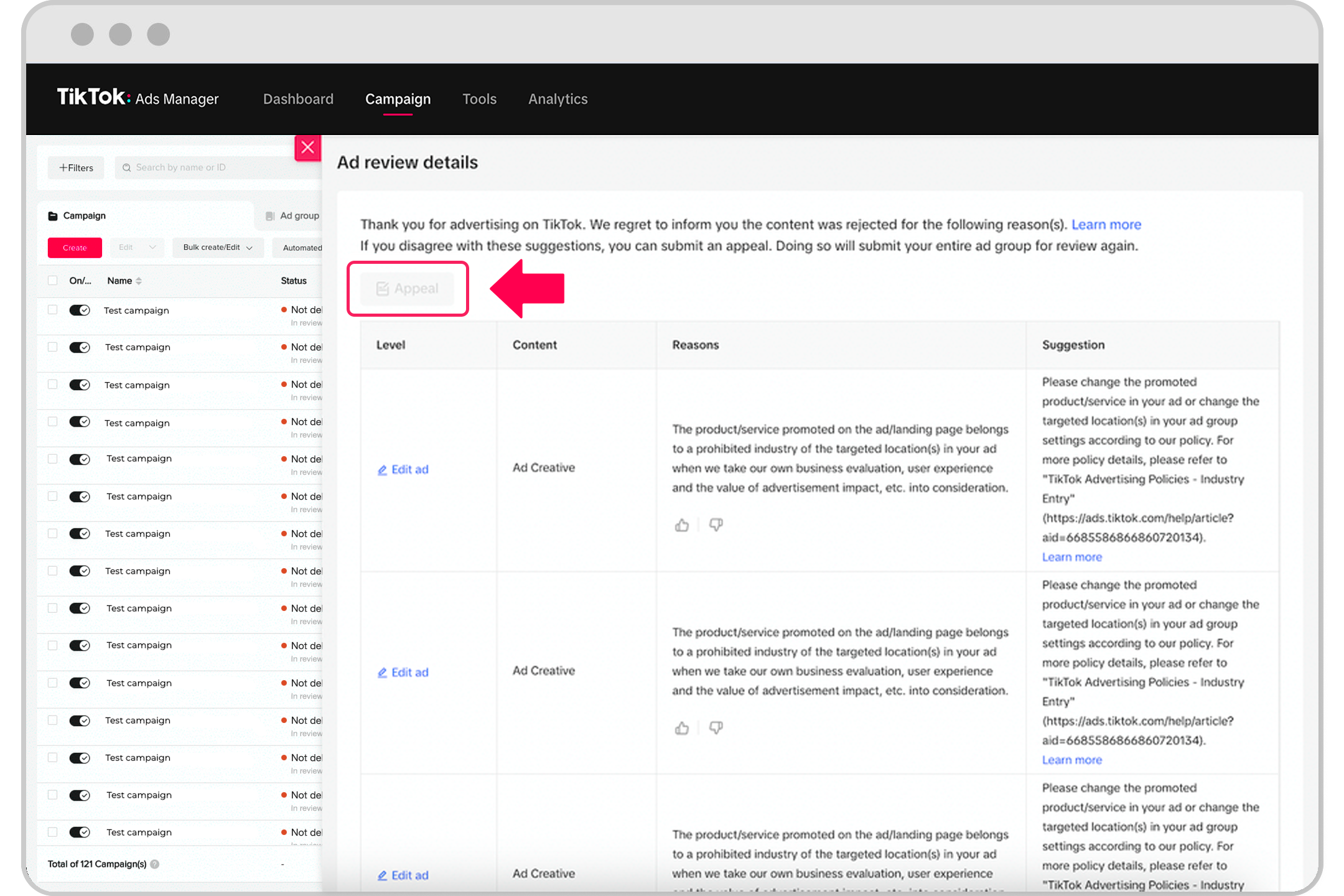This screenshot has height=896, width=1344.
Task: Click thumbs up on first rejection reason
Action: 682,525
